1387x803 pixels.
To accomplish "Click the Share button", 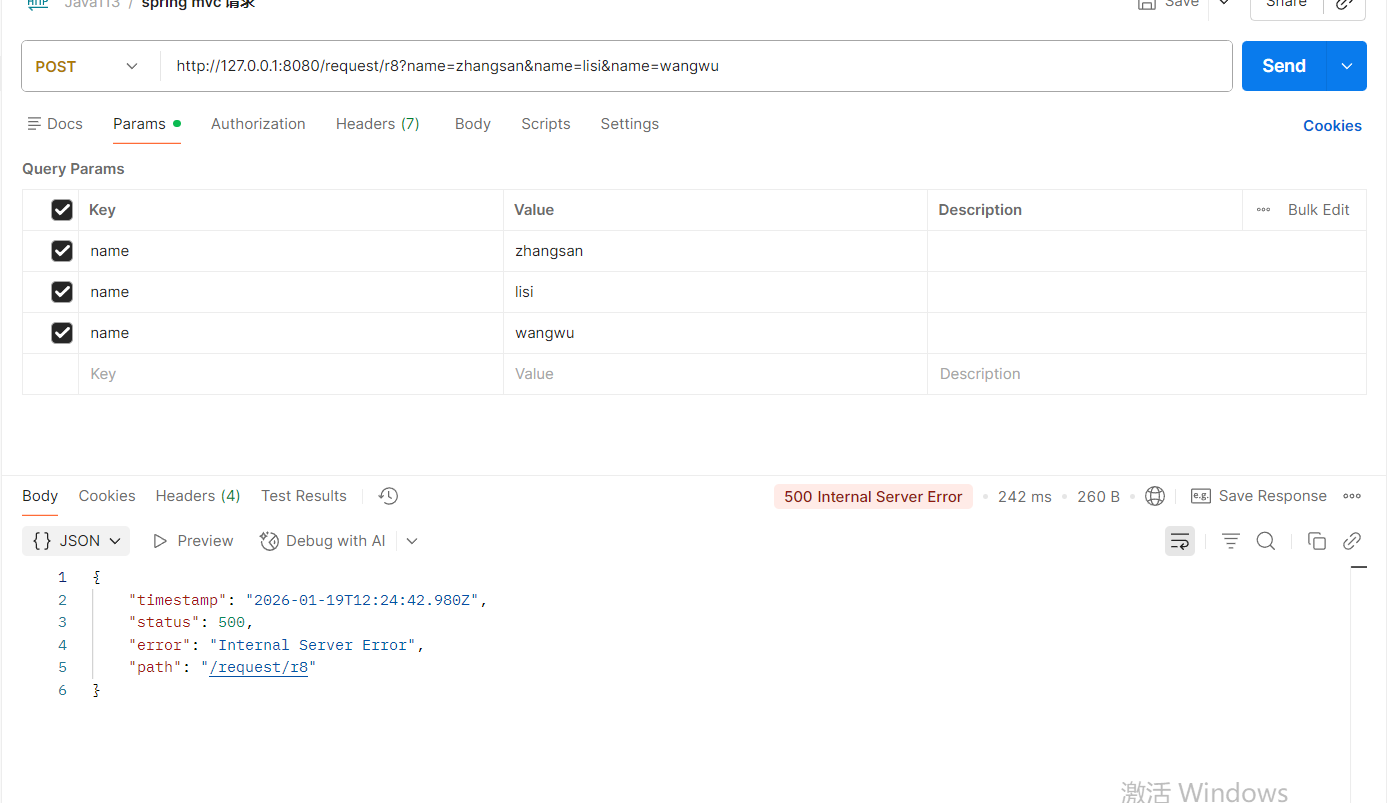I will click(1286, 4).
